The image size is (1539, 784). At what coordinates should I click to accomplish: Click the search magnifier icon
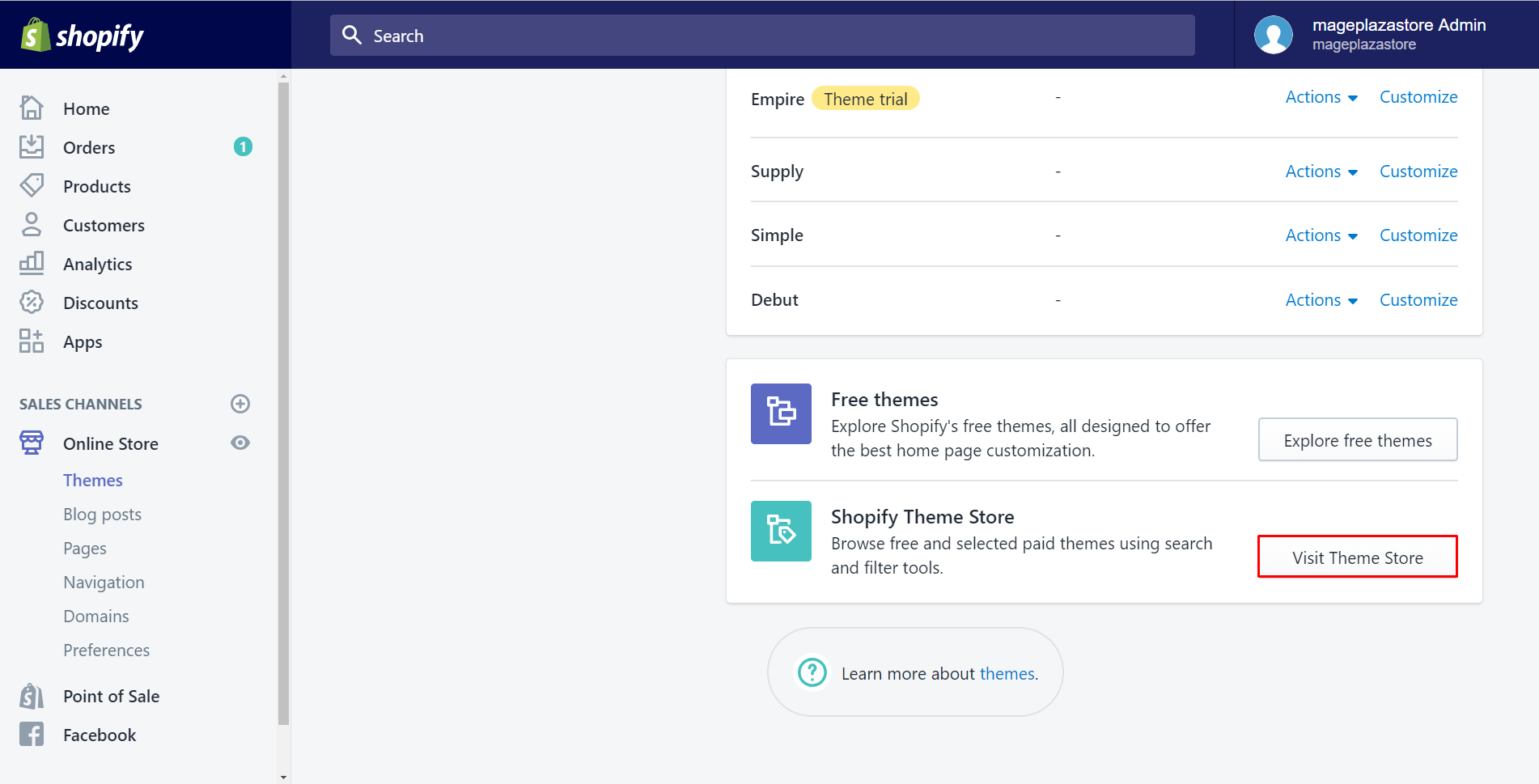[x=352, y=35]
